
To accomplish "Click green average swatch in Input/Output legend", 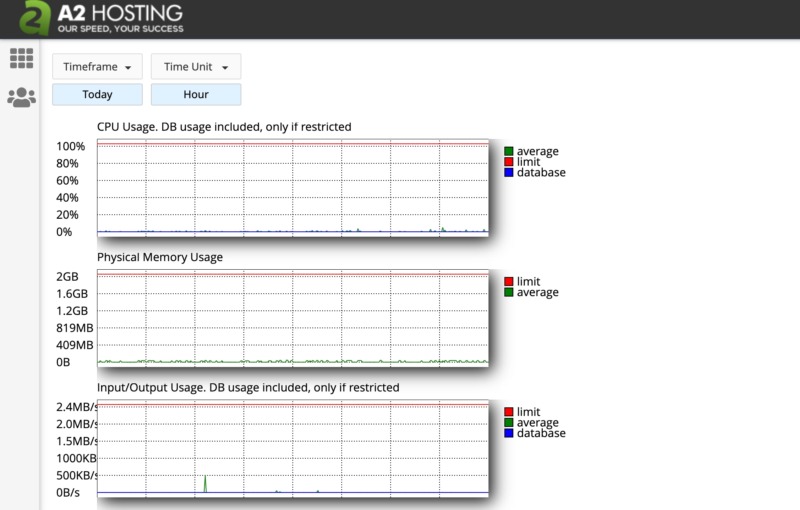I will pyautogui.click(x=509, y=423).
